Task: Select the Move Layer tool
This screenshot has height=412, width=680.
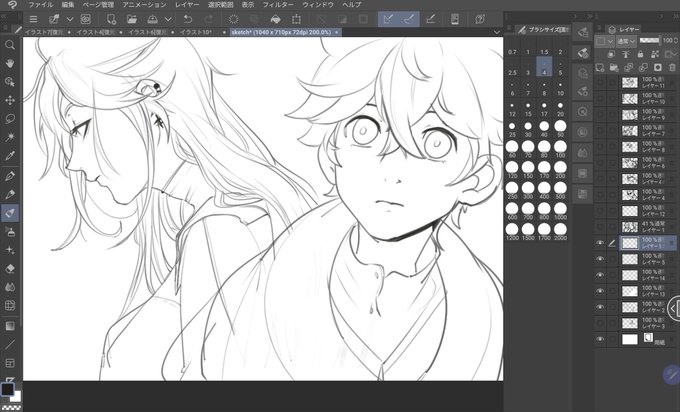Action: 10,100
